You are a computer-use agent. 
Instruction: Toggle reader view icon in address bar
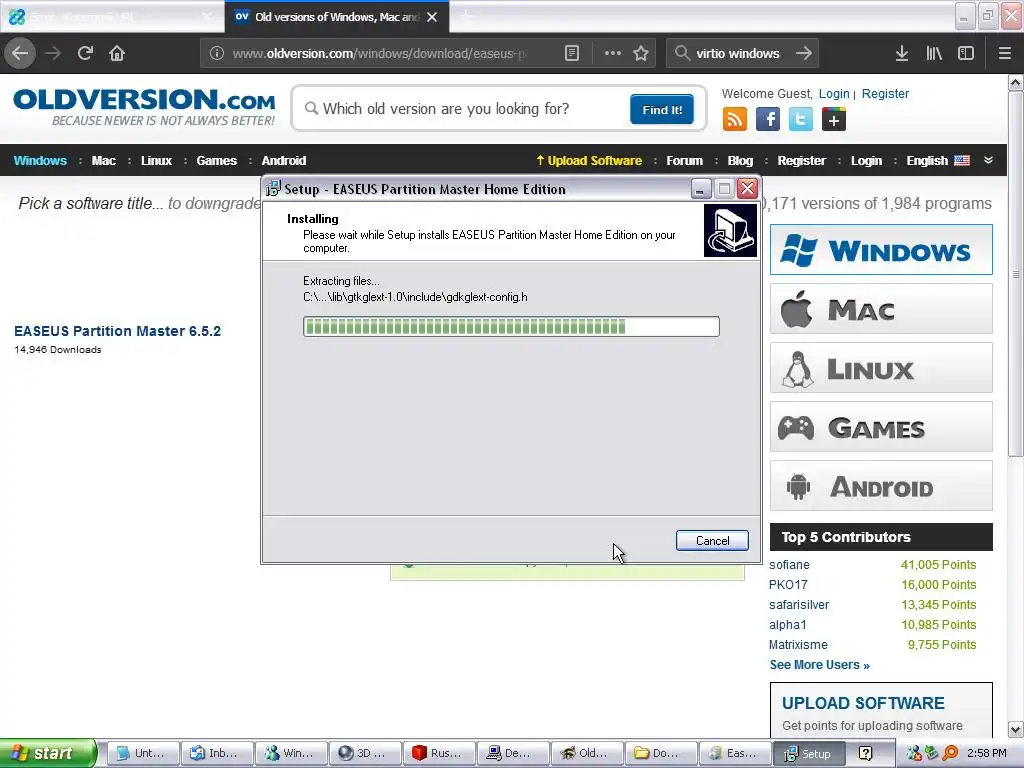(572, 54)
